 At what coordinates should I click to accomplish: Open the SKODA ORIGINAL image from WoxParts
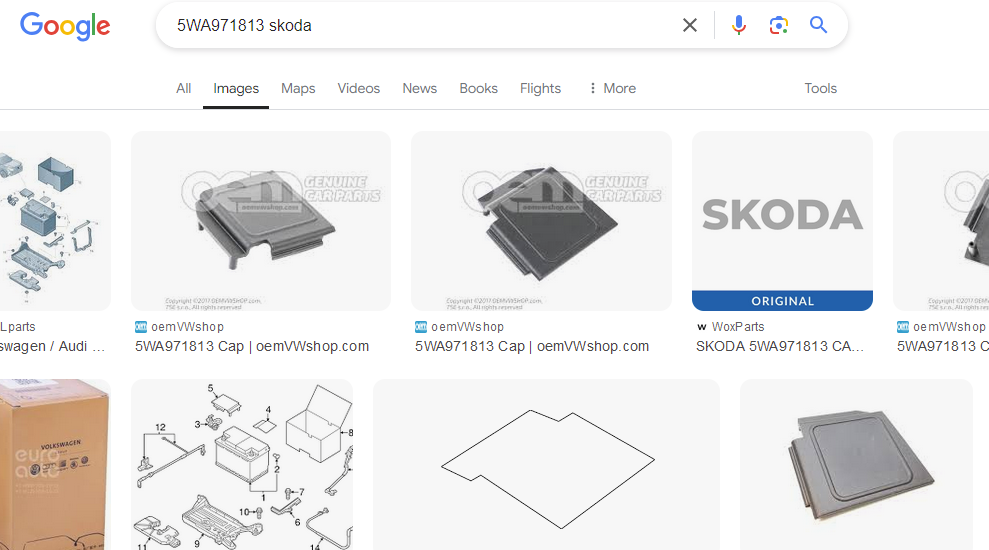coord(782,221)
